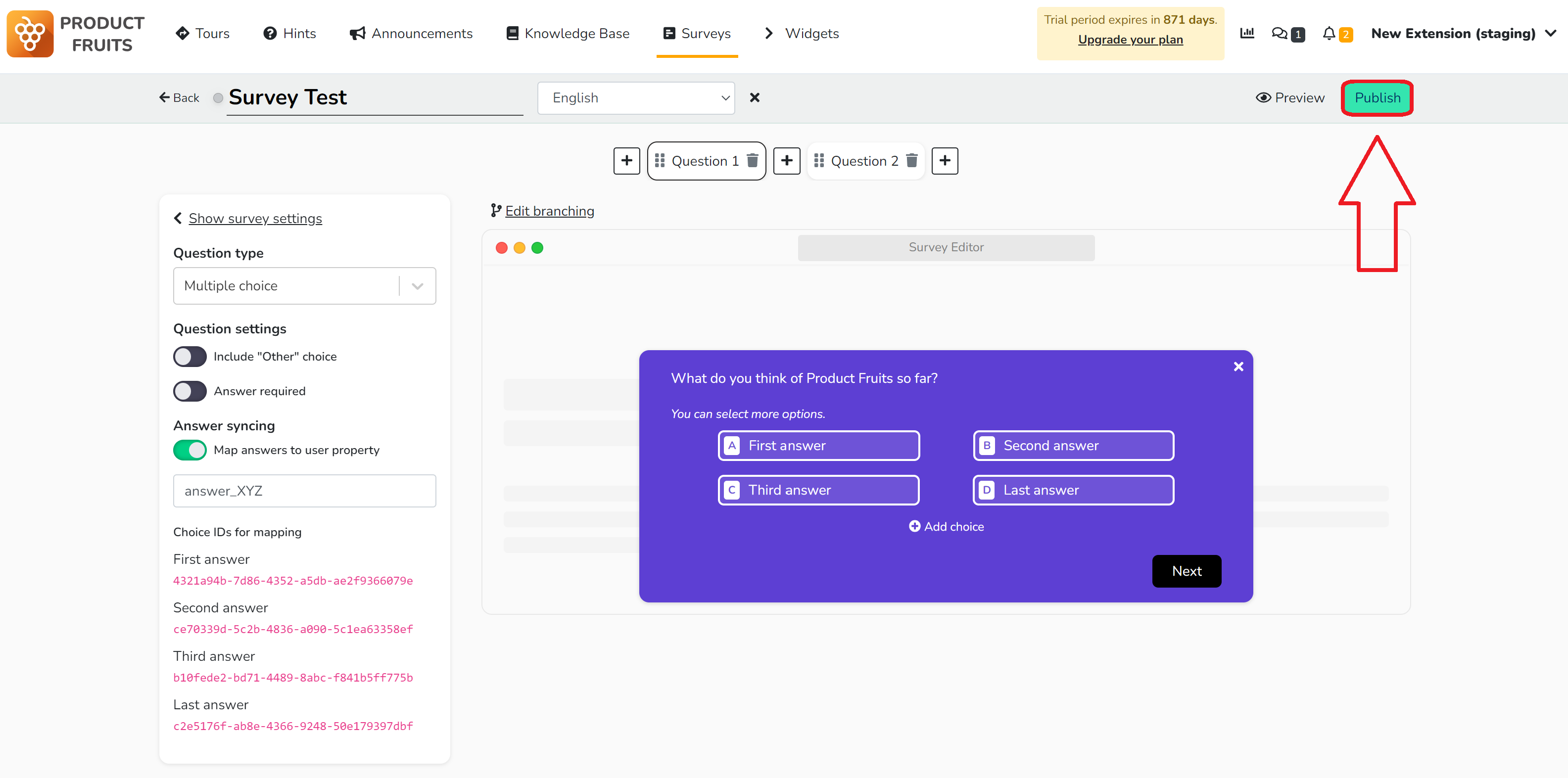Screen dimensions: 1568x780
Task: Click the branching icon beside Edit branching
Action: coord(496,211)
